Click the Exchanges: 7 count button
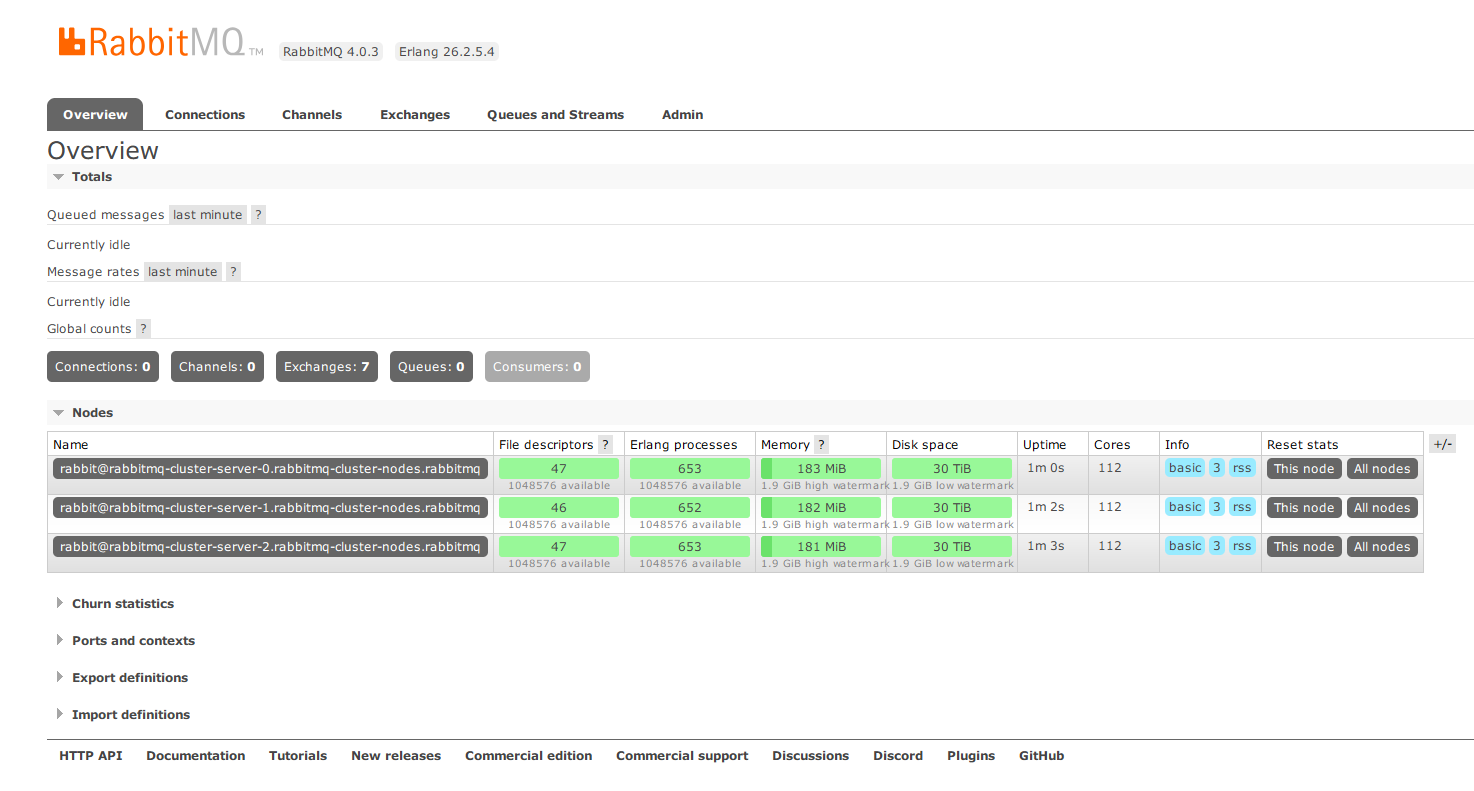 [x=327, y=367]
